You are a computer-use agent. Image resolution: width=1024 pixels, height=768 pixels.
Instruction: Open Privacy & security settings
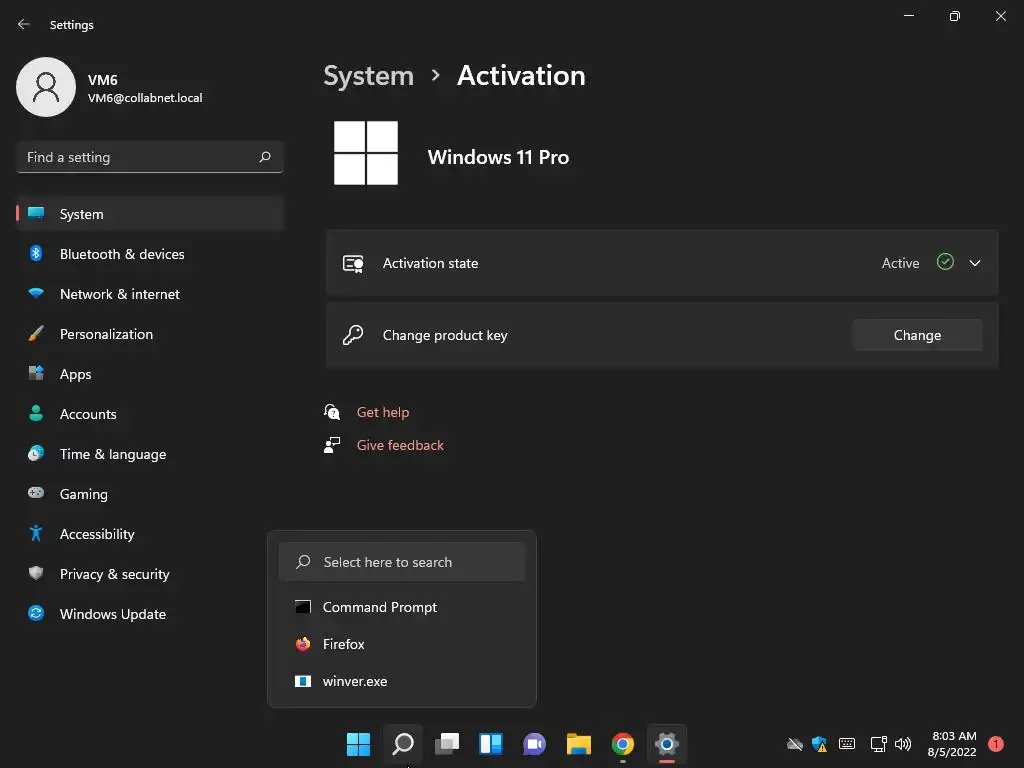tap(150, 574)
